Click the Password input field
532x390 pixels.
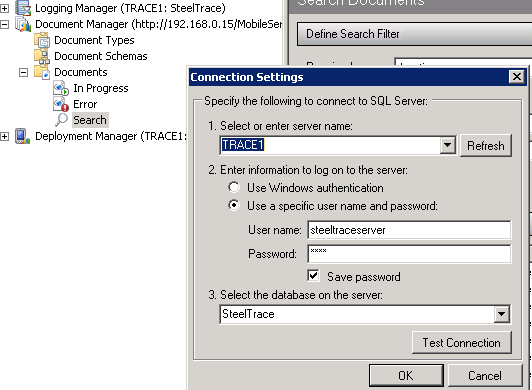(x=409, y=254)
